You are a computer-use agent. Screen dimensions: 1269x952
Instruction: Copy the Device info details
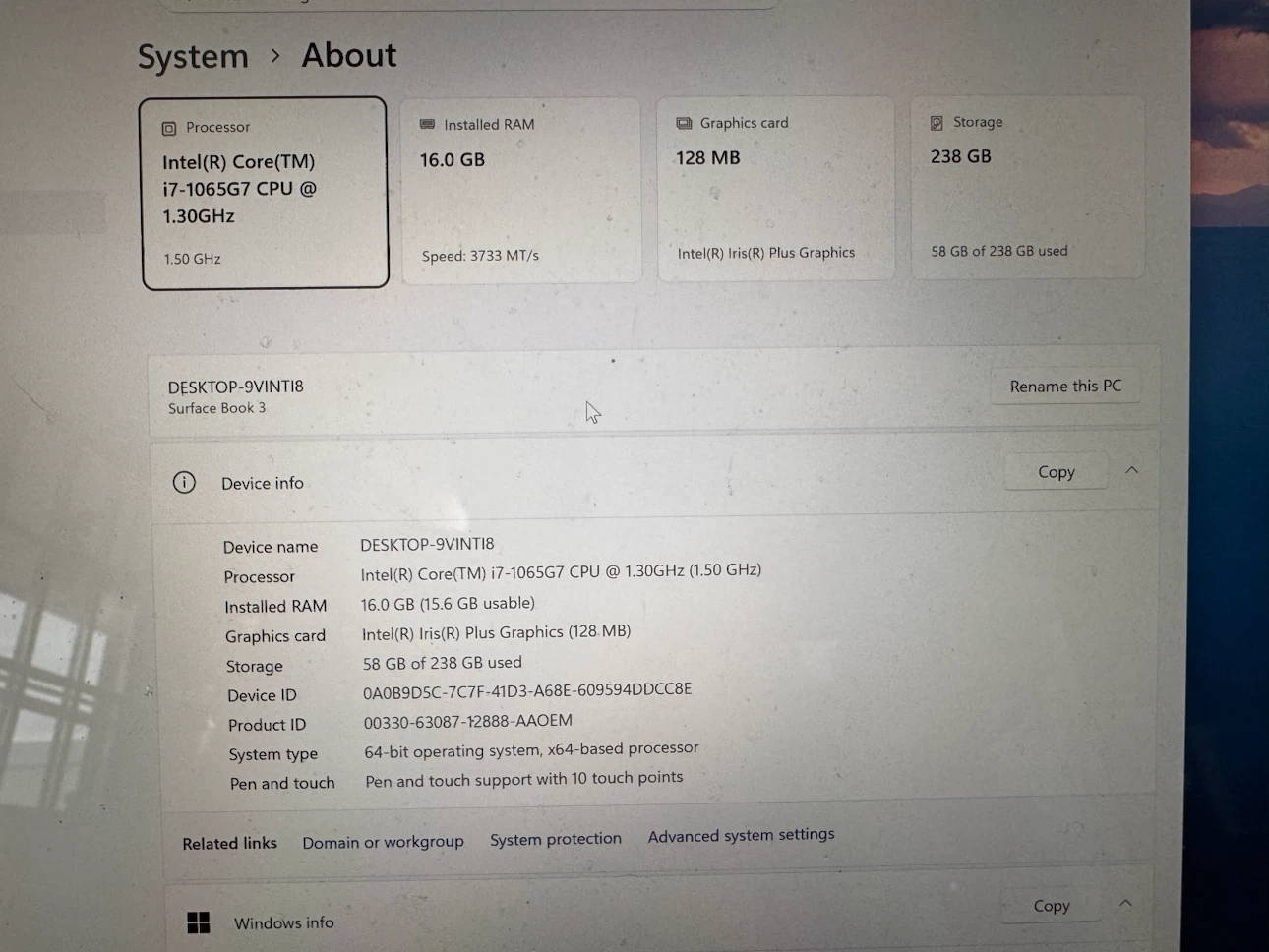pos(1057,472)
